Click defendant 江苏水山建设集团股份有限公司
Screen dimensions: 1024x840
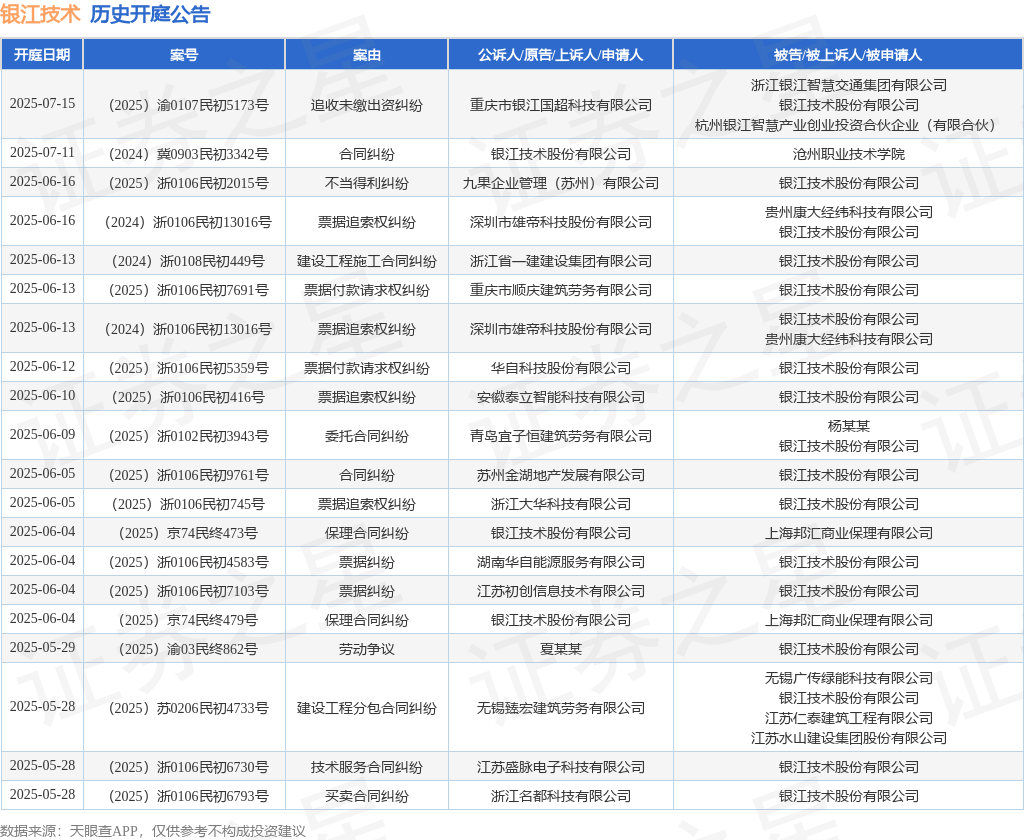[x=848, y=738]
